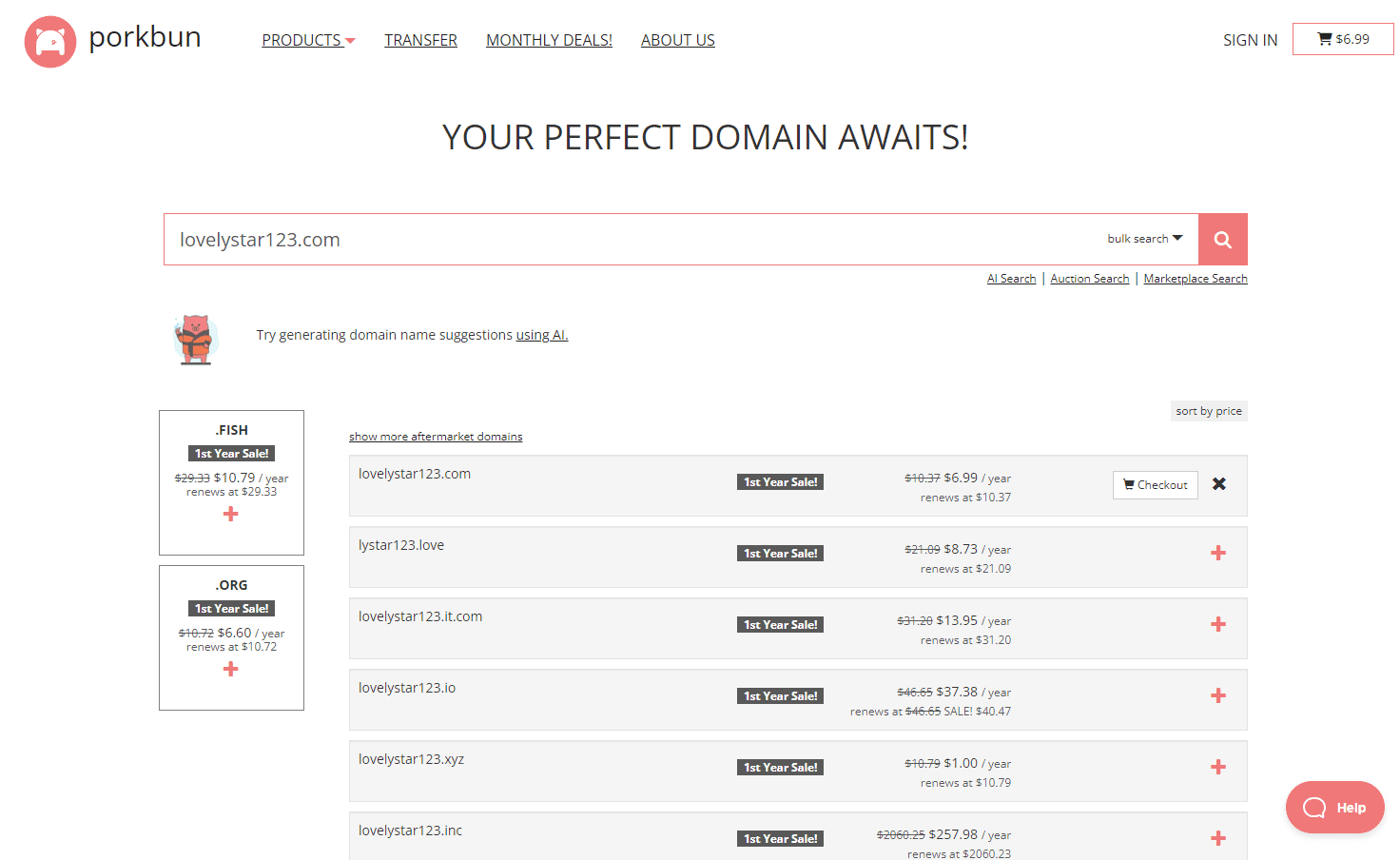Open the bulk search dropdown
Screen dimensions: 1400x860
coord(1145,239)
